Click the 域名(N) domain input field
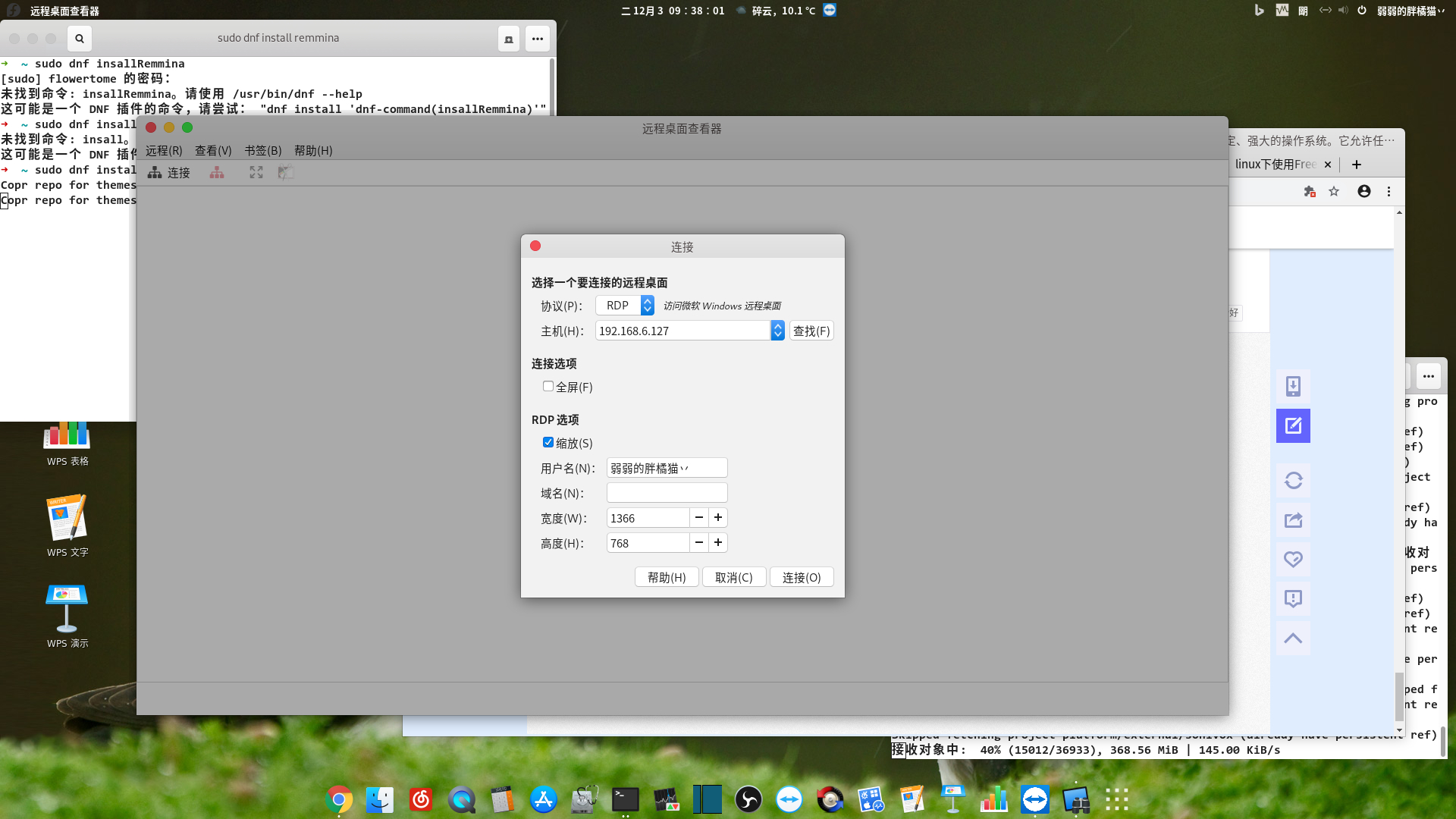1456x819 pixels. click(x=667, y=493)
